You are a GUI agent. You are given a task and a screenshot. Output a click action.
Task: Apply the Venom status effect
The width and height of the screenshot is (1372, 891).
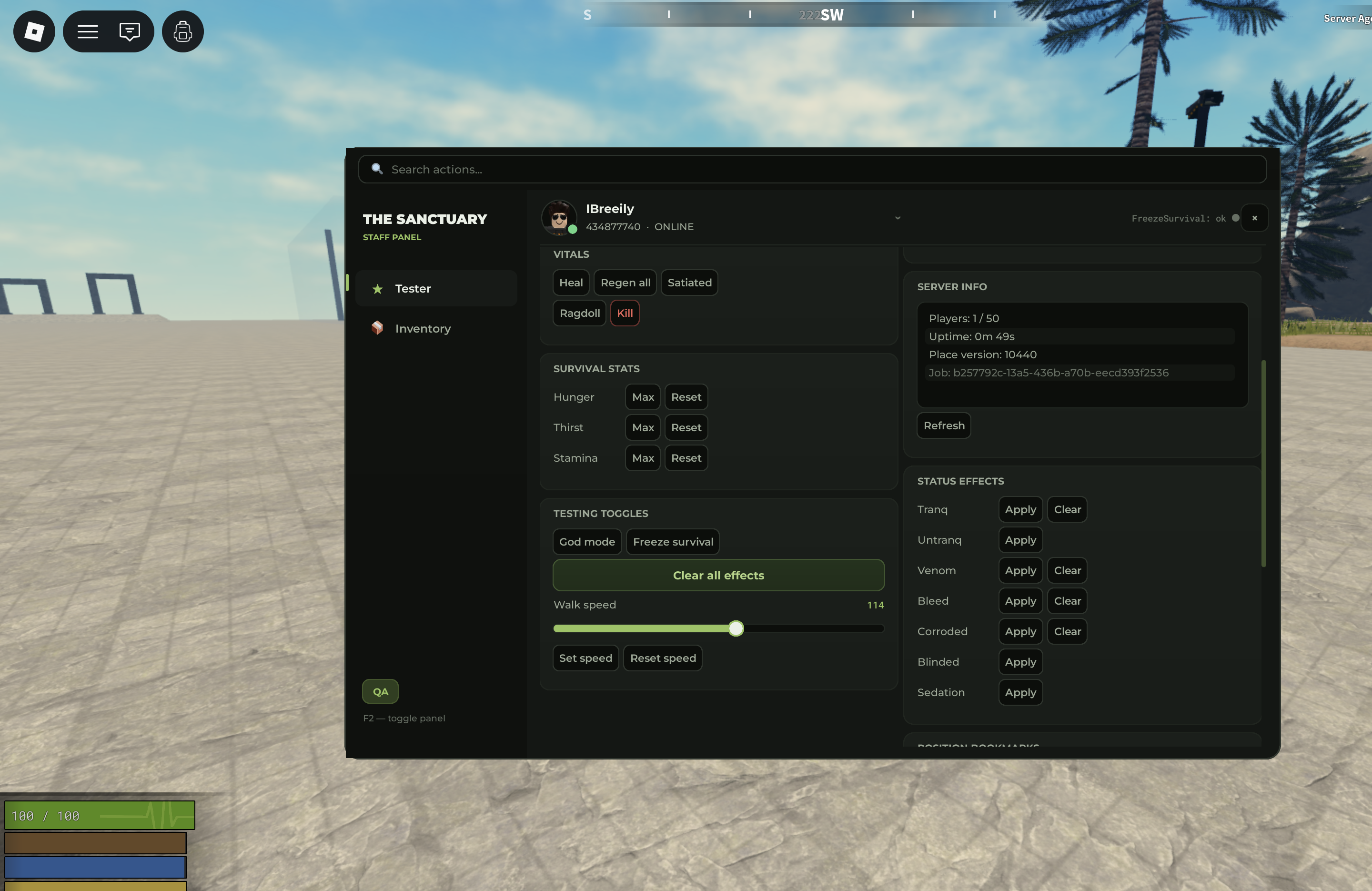click(1020, 570)
